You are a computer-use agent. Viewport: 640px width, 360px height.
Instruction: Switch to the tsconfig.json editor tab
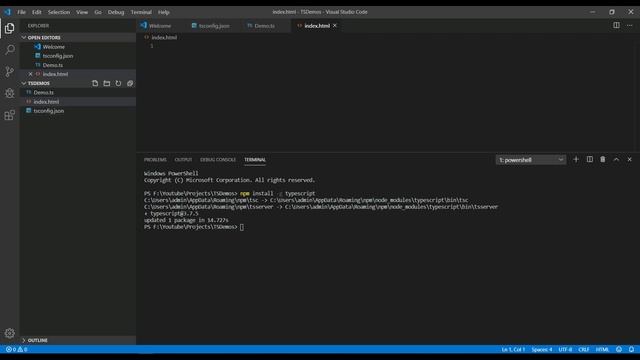coord(214,26)
